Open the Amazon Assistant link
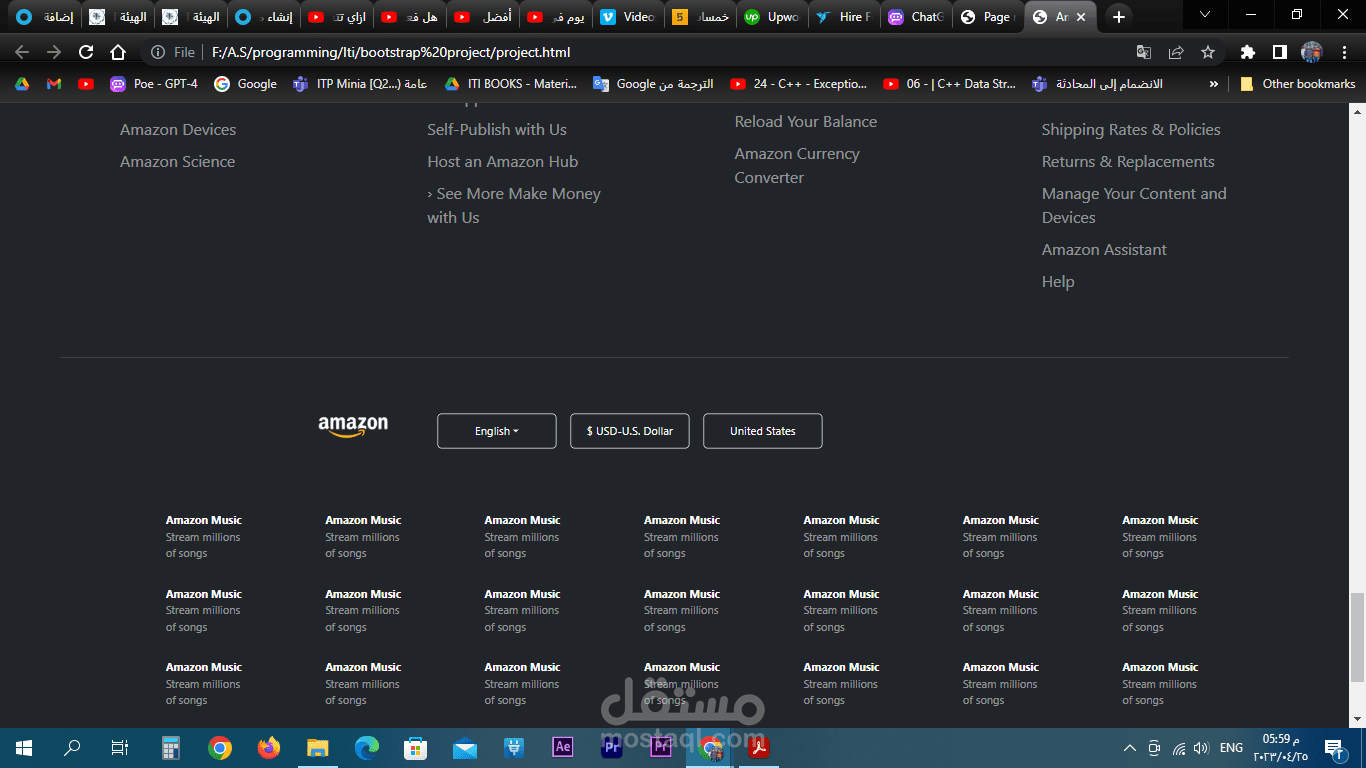Viewport: 1366px width, 768px height. point(1104,250)
